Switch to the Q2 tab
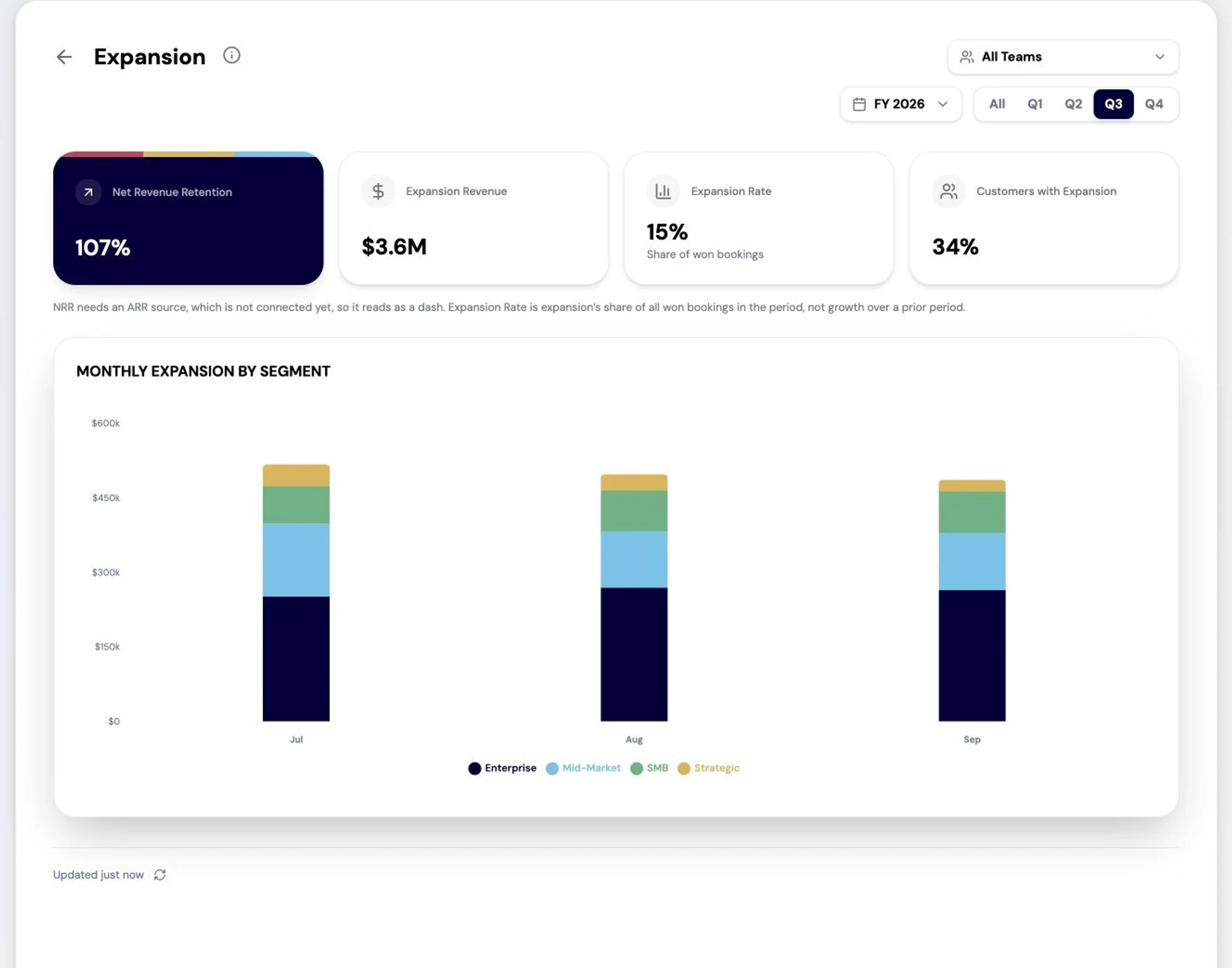Screen dimensions: 1232x968 [x=1073, y=104]
